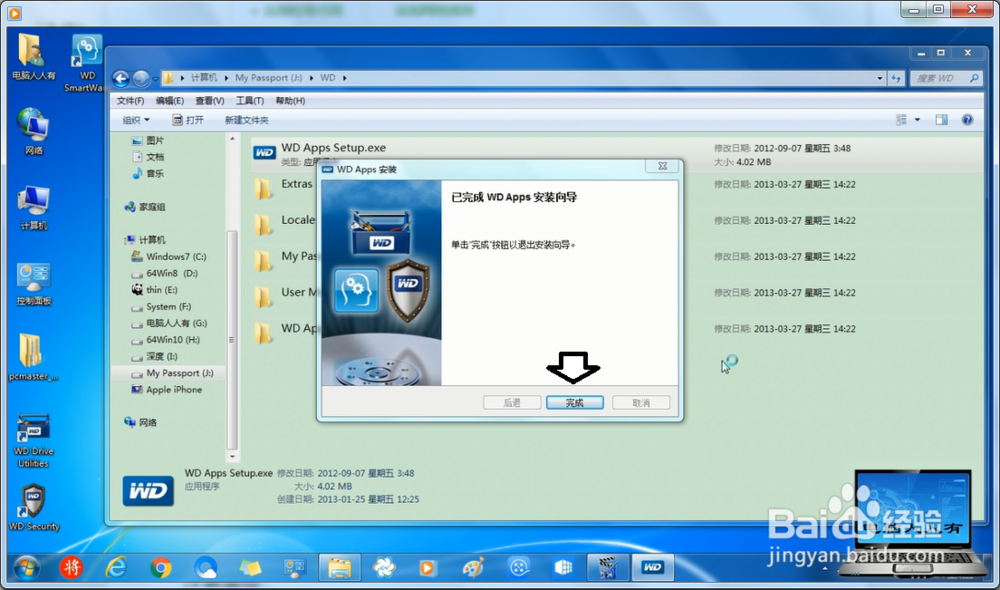The width and height of the screenshot is (1000, 590).
Task: Refresh the Explorer folder view
Action: pyautogui.click(x=896, y=78)
